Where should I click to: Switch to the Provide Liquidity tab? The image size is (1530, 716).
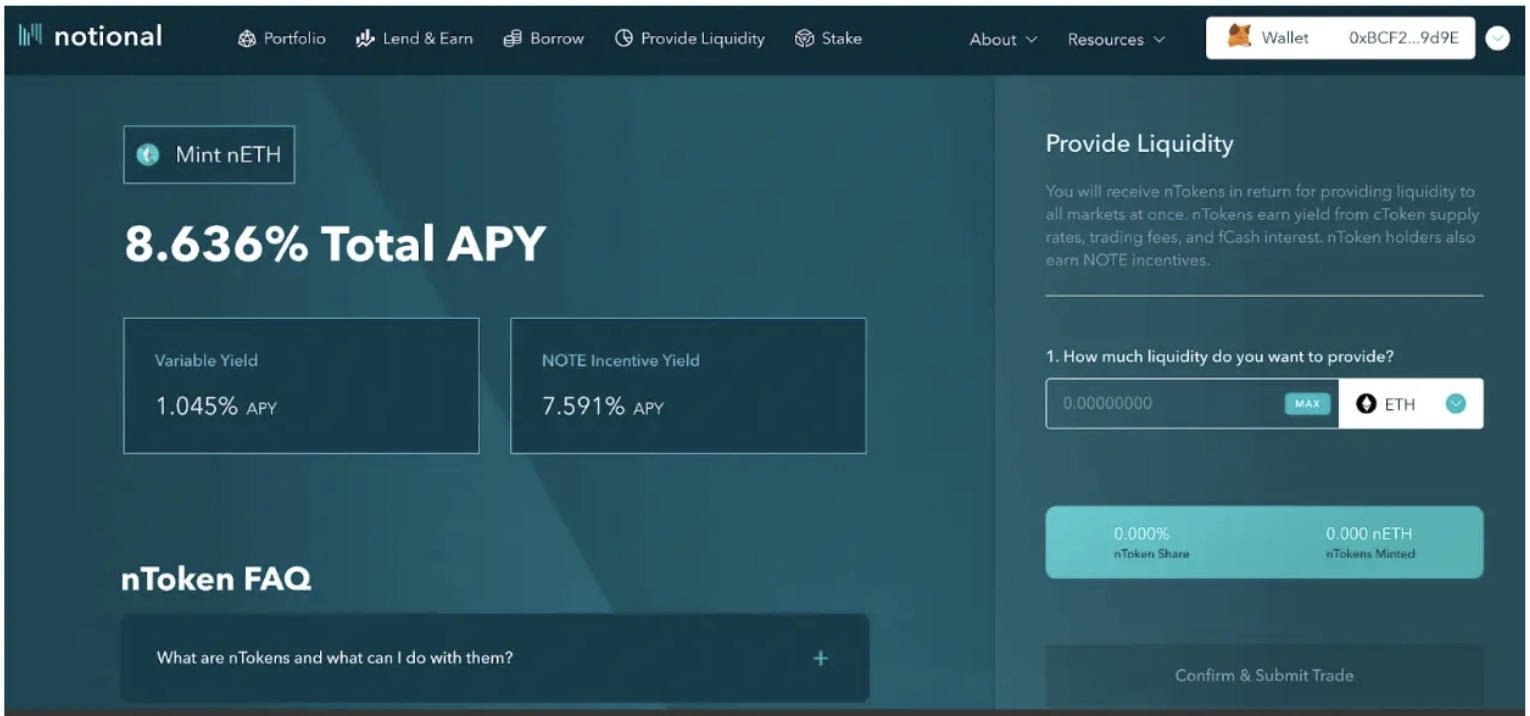pos(689,38)
